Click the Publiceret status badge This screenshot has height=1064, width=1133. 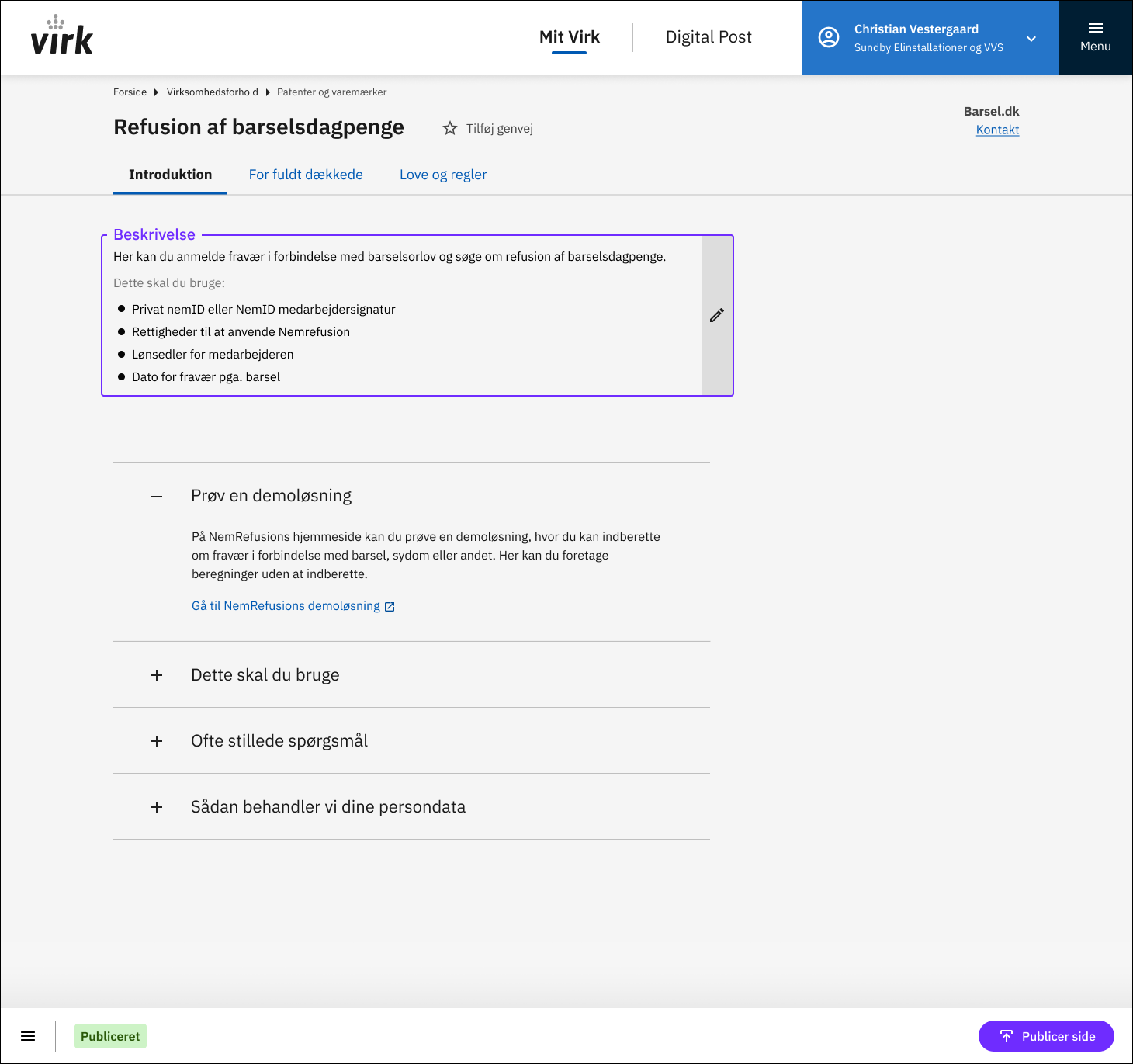[x=110, y=1036]
